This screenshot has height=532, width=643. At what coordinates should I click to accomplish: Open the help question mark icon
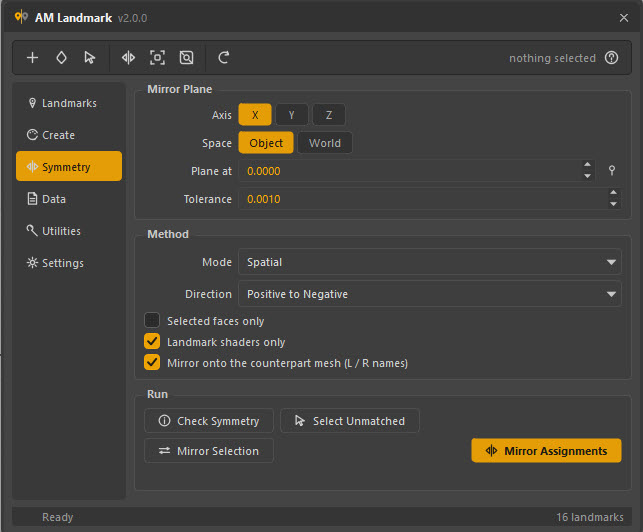pos(611,58)
